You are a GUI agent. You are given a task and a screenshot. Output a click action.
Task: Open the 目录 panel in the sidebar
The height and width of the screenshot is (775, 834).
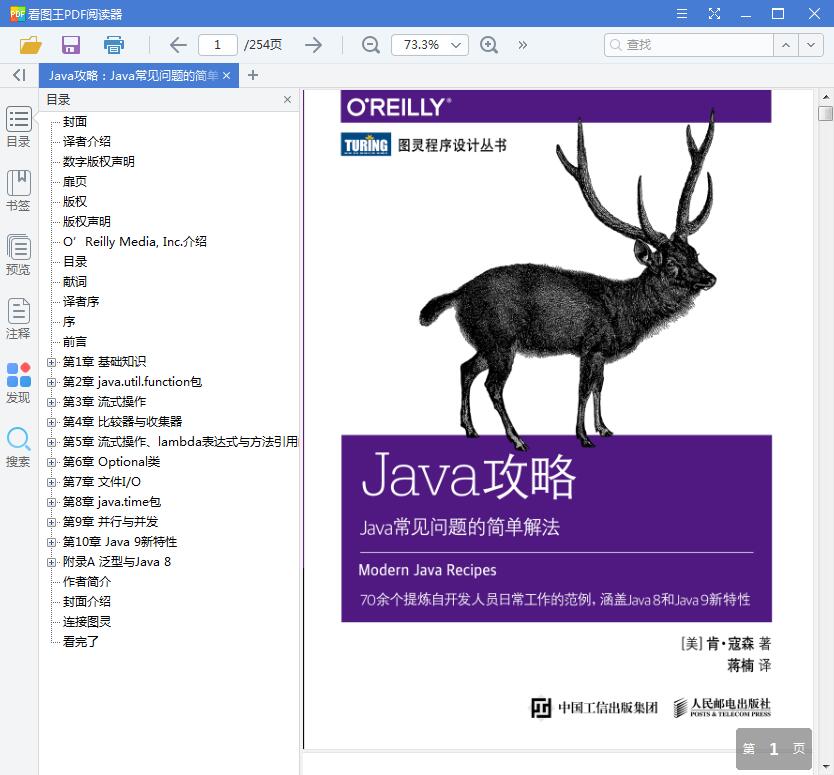(19, 127)
